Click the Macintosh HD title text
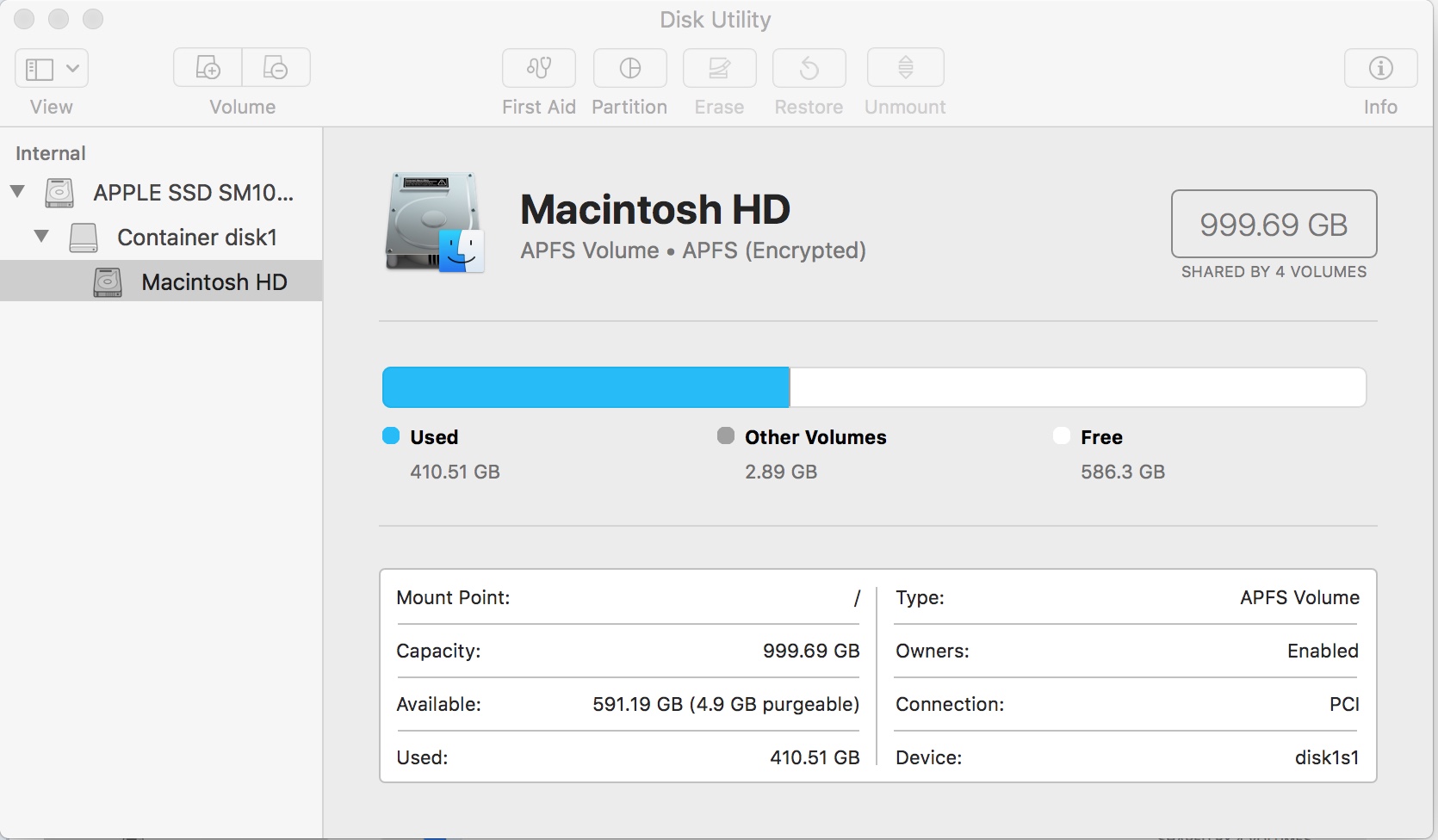This screenshot has width=1438, height=840. tap(655, 209)
